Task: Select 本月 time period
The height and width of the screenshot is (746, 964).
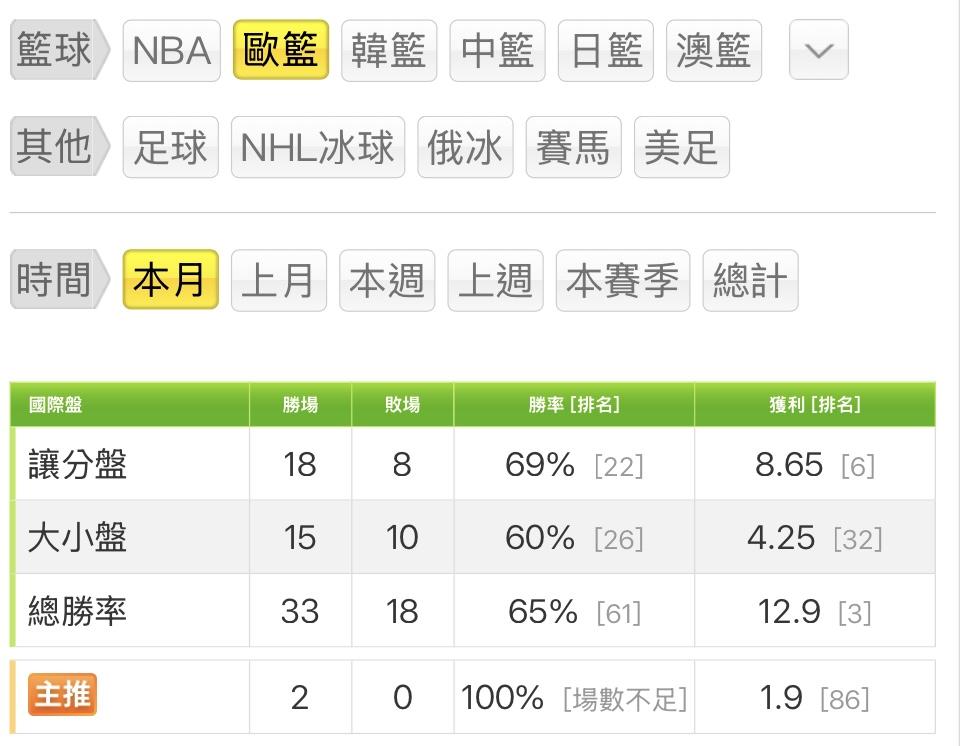Action: click(171, 280)
